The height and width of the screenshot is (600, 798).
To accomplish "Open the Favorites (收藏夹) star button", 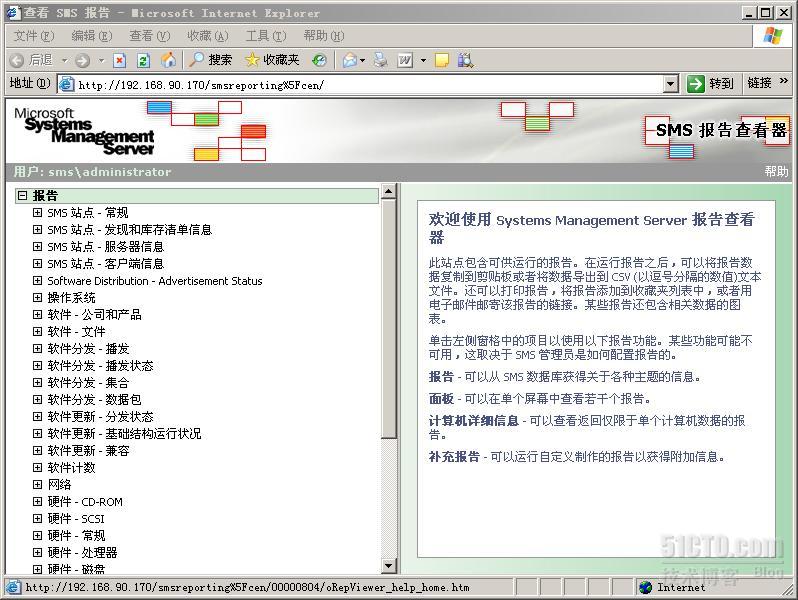I will 272,60.
